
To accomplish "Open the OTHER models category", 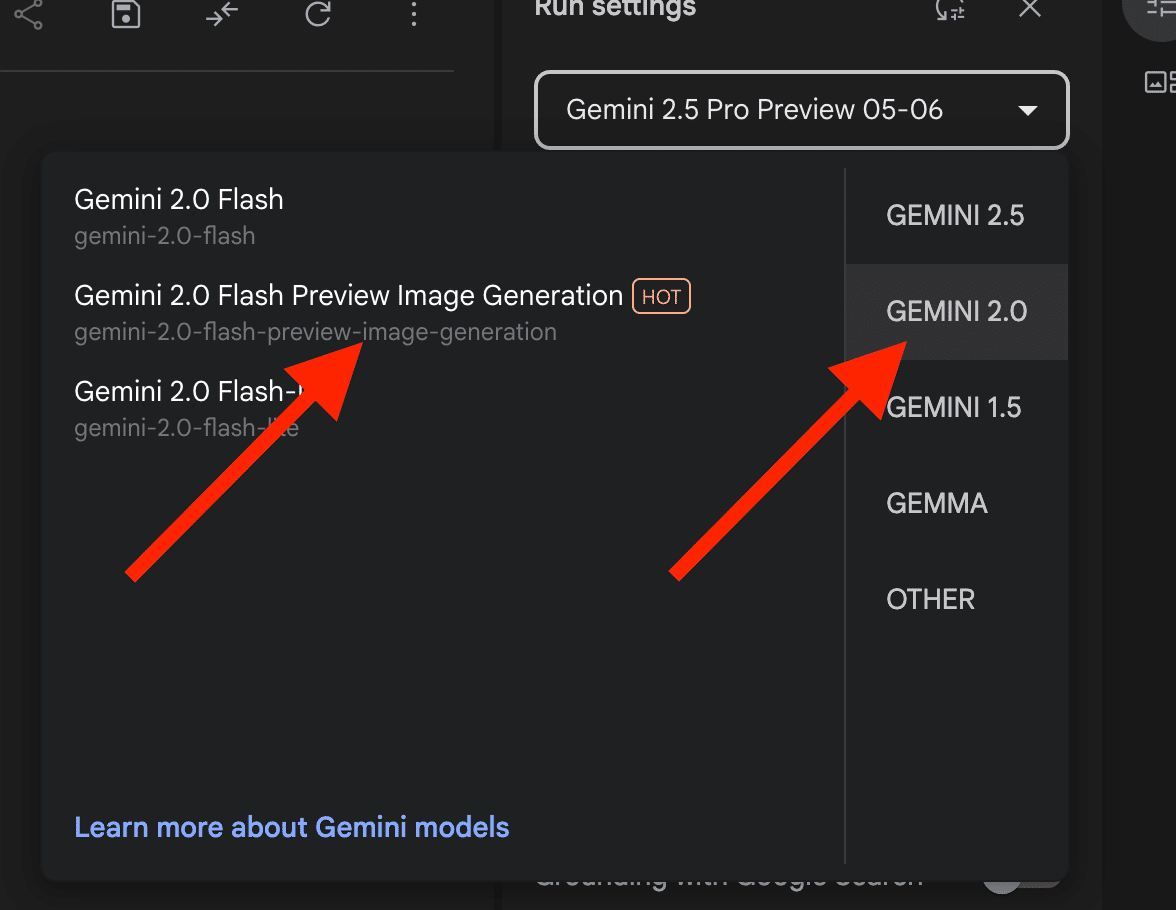I will [x=930, y=599].
